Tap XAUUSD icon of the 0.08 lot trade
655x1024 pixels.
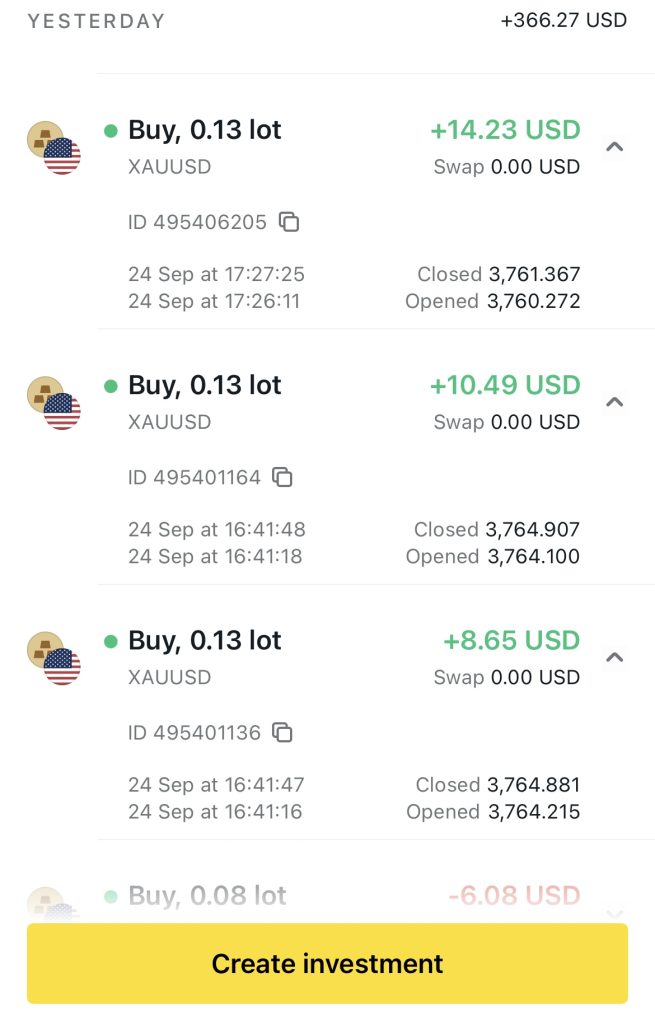(53, 903)
